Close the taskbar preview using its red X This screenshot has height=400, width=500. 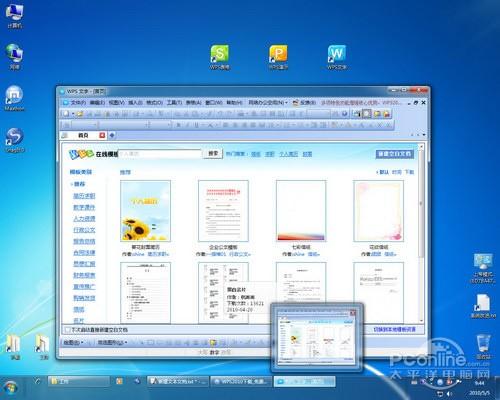(x=353, y=313)
